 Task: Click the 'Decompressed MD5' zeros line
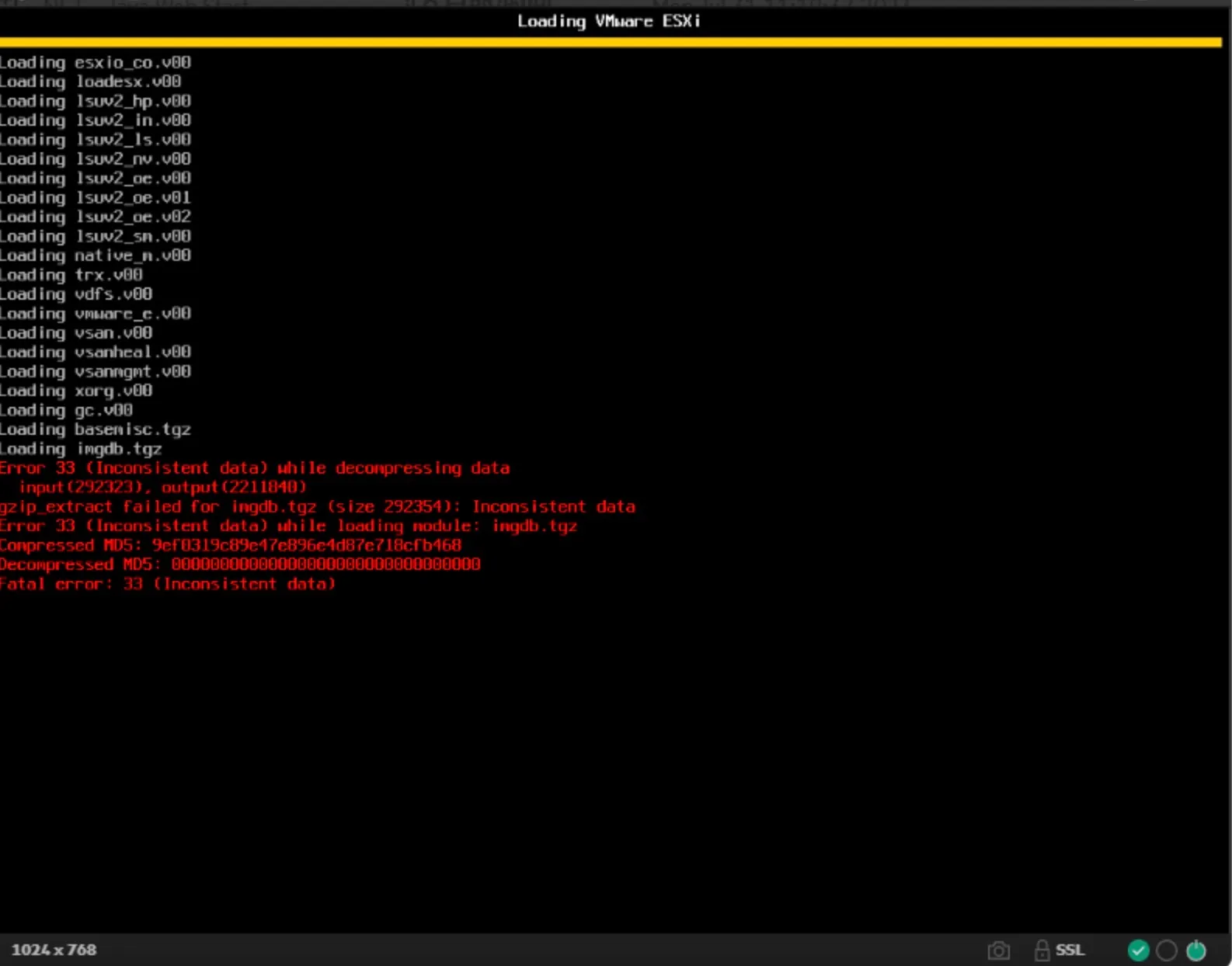(x=241, y=565)
